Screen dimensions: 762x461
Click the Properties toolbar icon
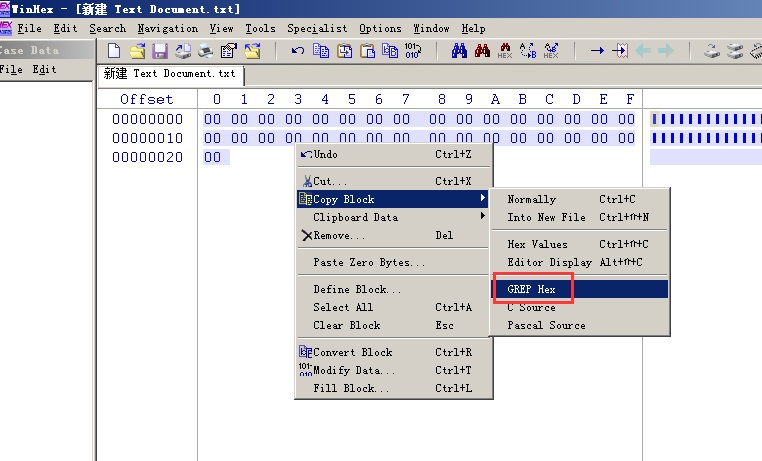point(228,51)
